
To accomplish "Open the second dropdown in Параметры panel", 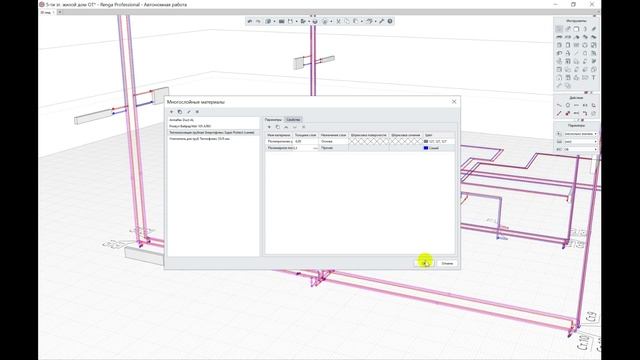I will point(580,142).
